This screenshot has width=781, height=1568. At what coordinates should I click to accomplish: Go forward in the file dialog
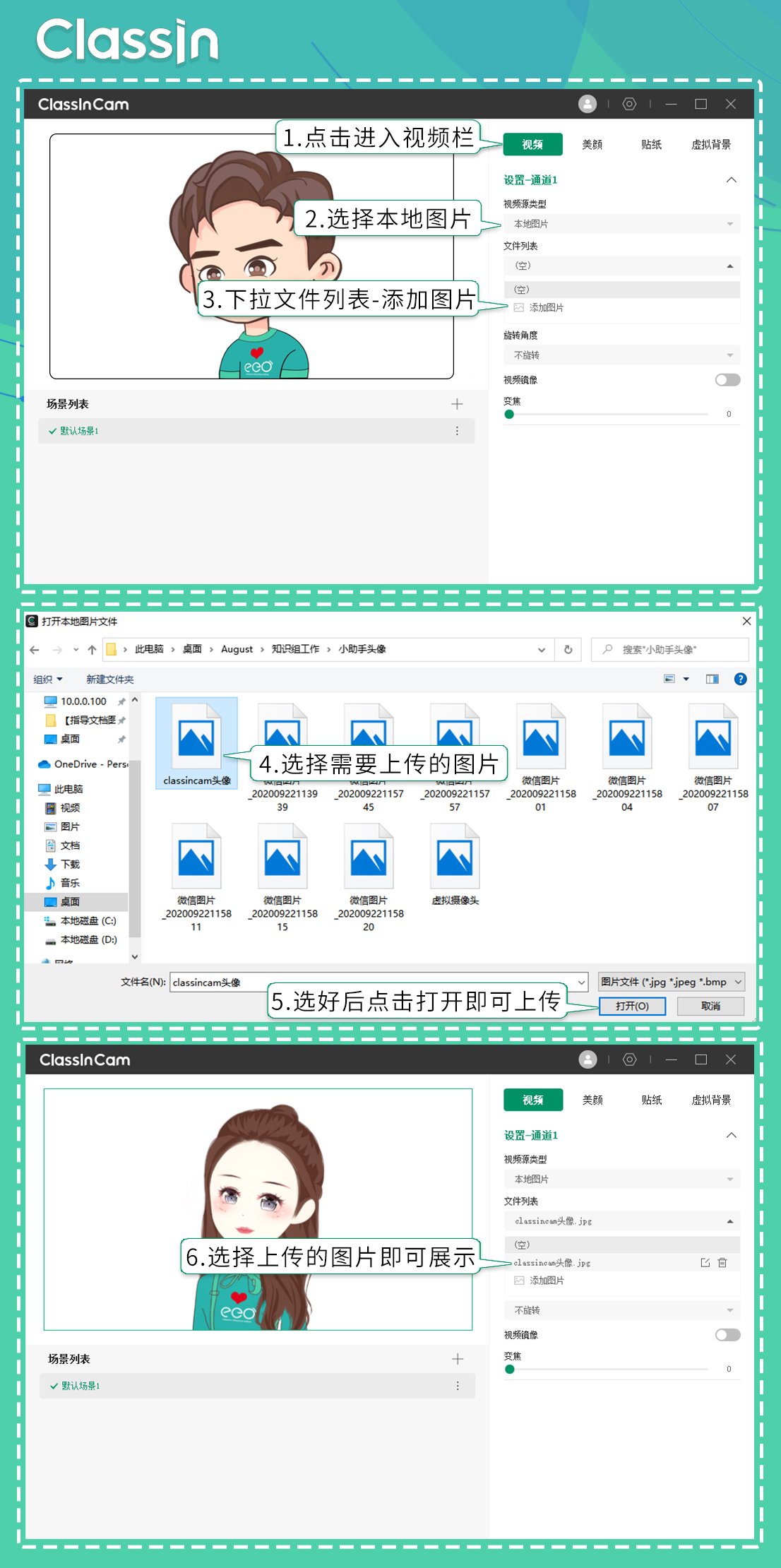[x=57, y=649]
